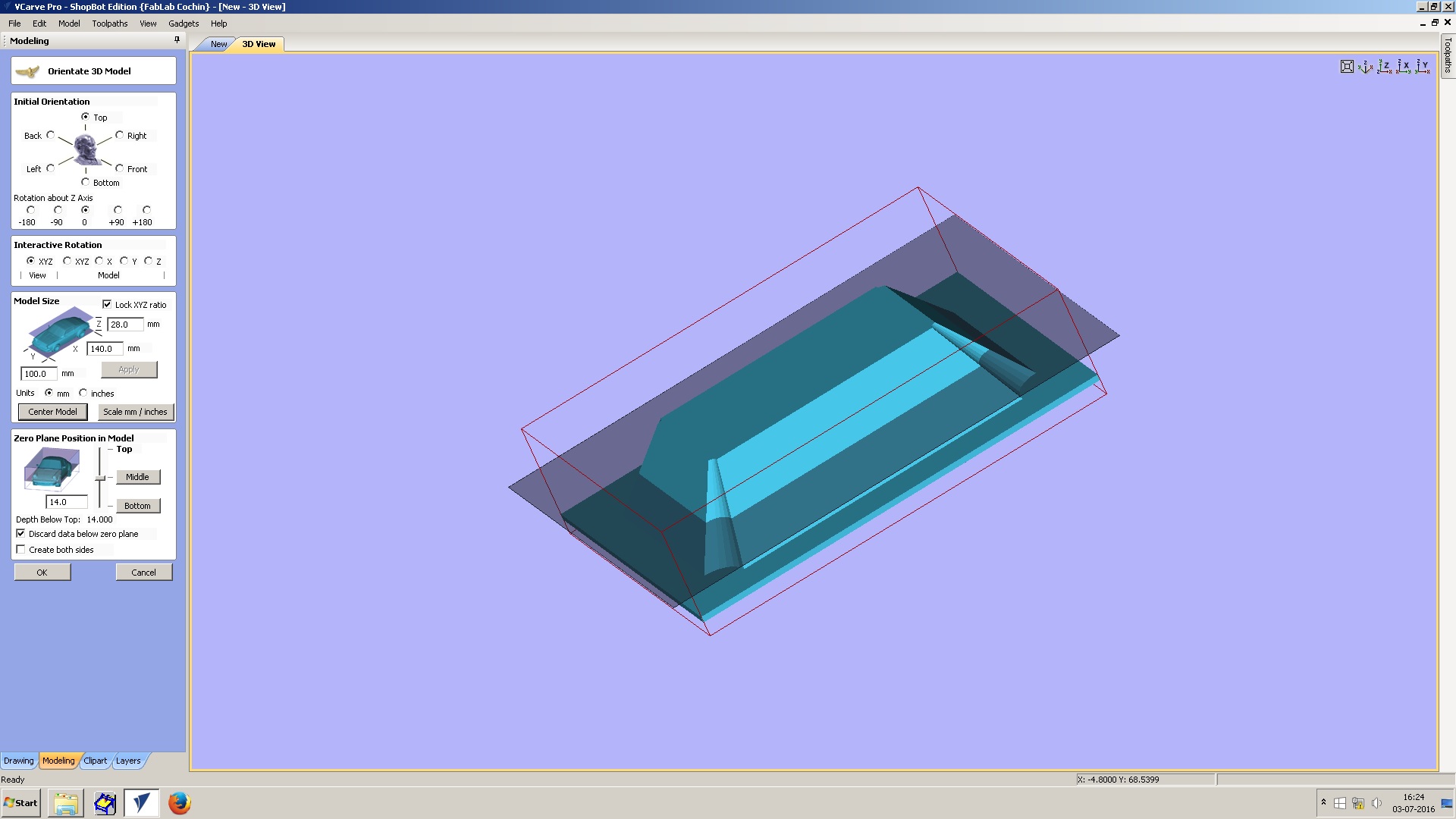Image resolution: width=1456 pixels, height=819 pixels.
Task: Uncheck Discard data below zero plane
Action: [x=20, y=534]
